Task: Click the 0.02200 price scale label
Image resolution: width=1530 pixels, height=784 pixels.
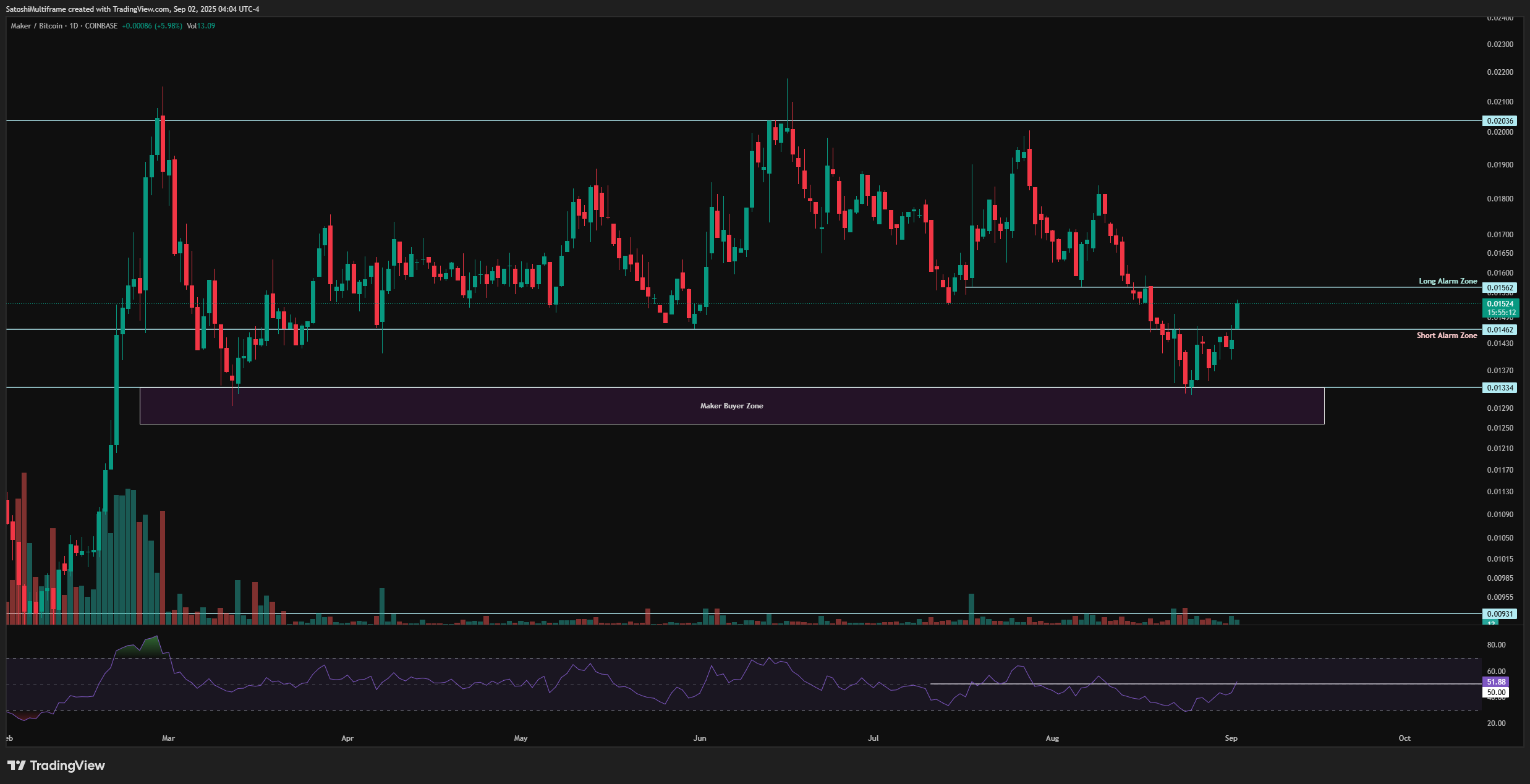Action: pyautogui.click(x=1500, y=72)
